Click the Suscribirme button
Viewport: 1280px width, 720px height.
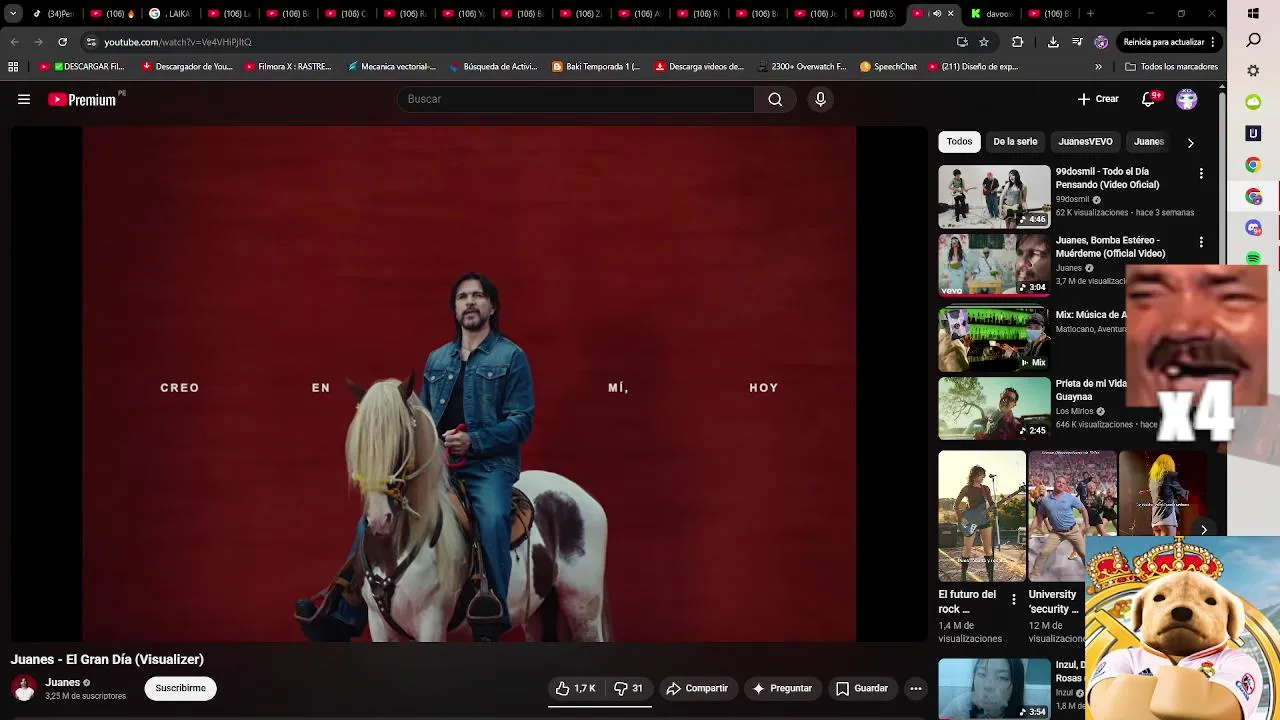(180, 688)
